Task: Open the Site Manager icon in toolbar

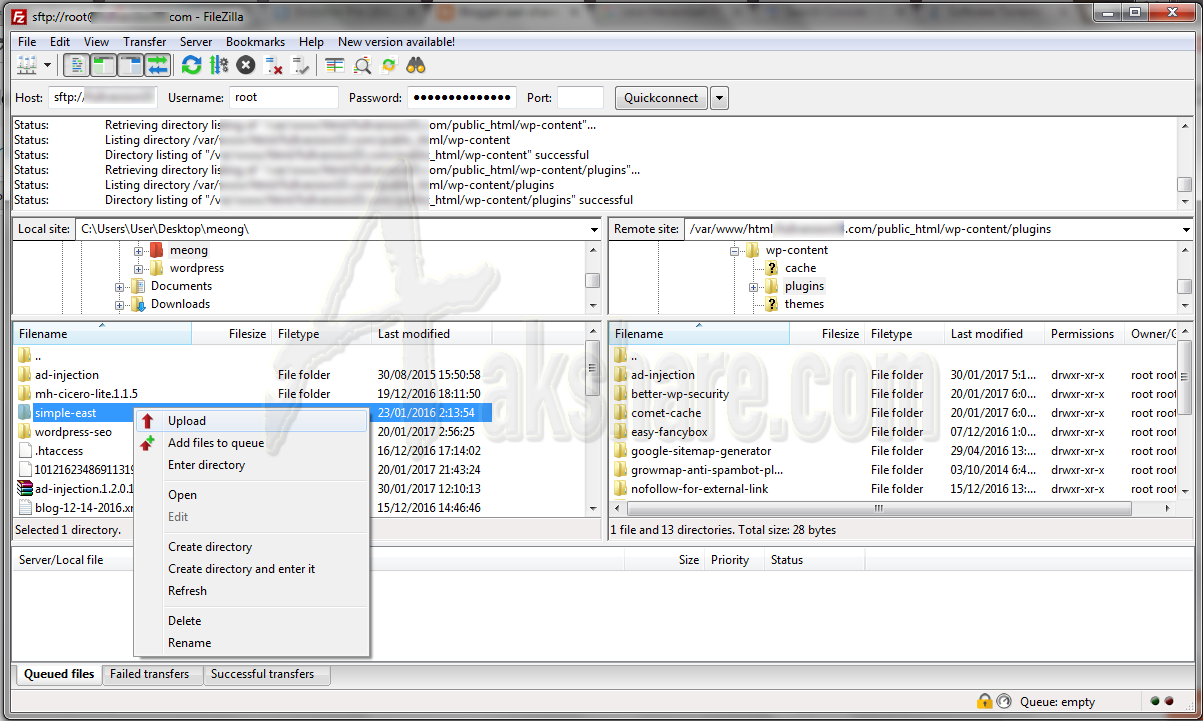Action: click(27, 66)
